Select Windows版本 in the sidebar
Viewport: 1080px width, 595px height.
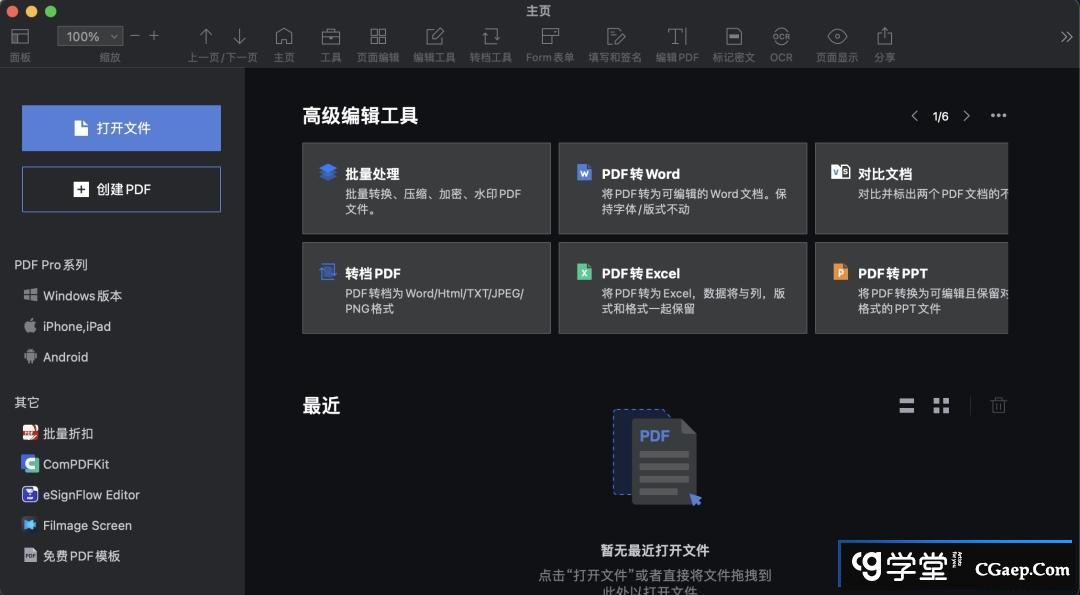(x=82, y=296)
